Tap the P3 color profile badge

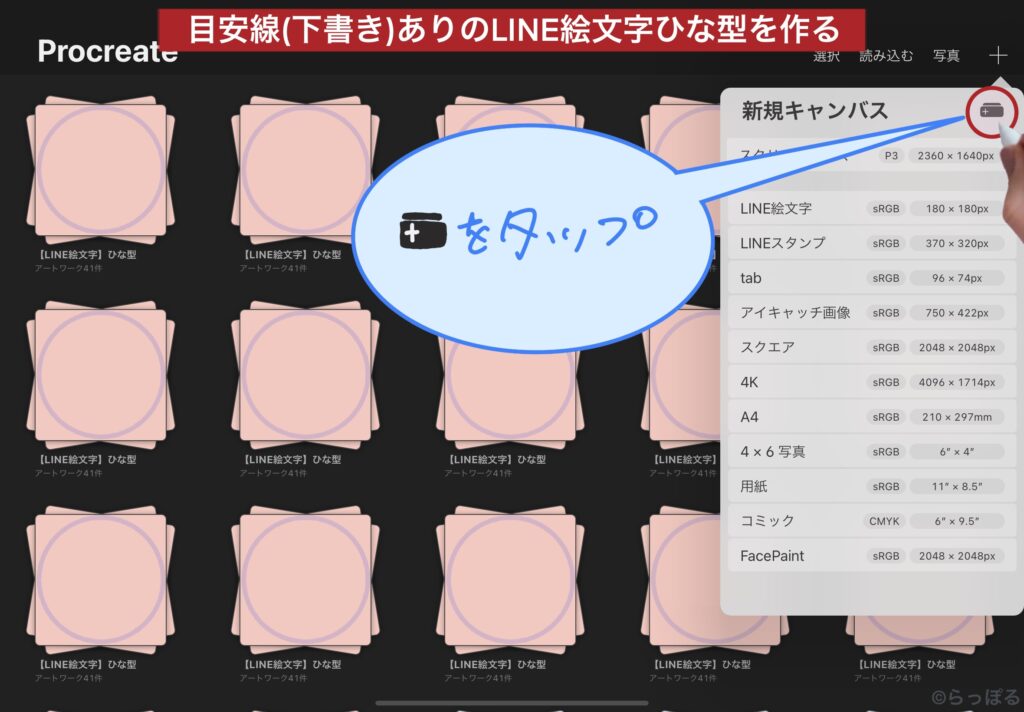point(891,155)
